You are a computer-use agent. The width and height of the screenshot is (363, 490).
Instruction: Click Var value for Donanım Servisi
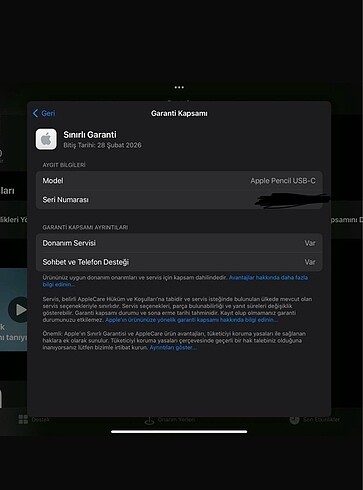tap(310, 243)
